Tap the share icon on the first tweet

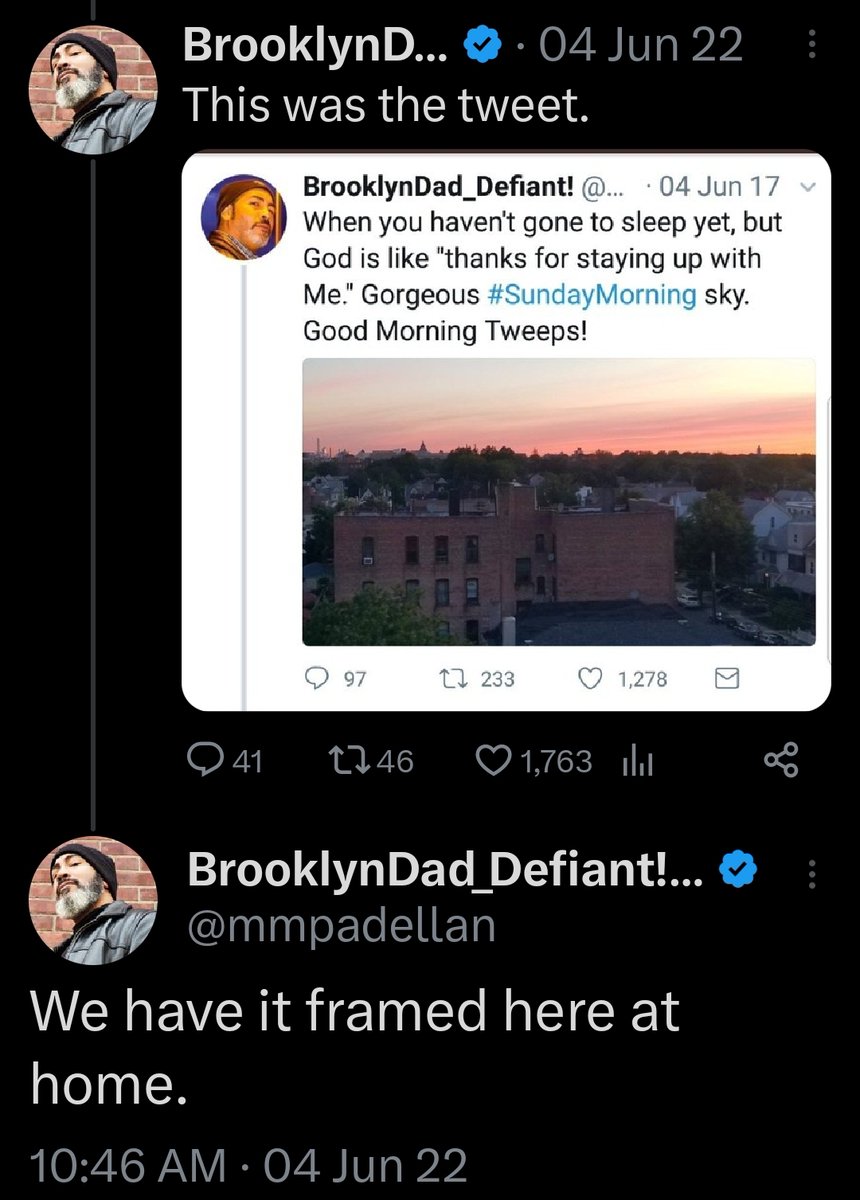click(x=780, y=762)
